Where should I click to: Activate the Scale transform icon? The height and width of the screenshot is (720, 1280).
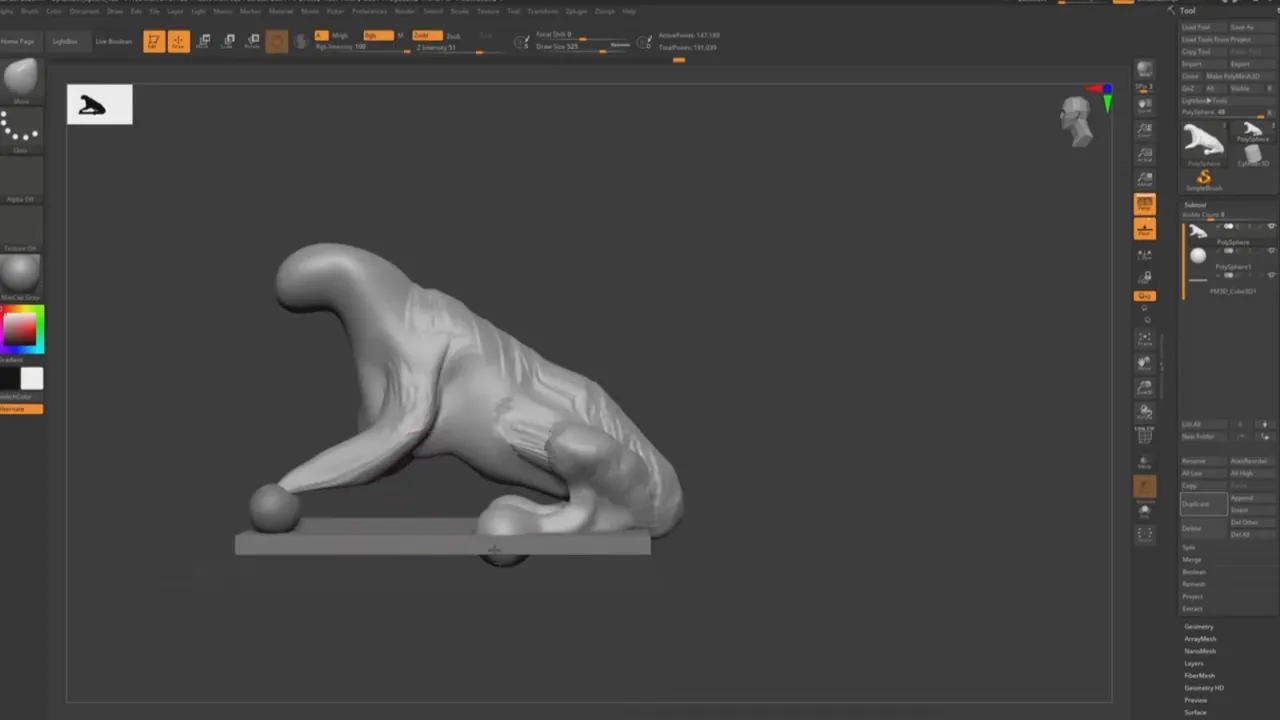coord(228,42)
